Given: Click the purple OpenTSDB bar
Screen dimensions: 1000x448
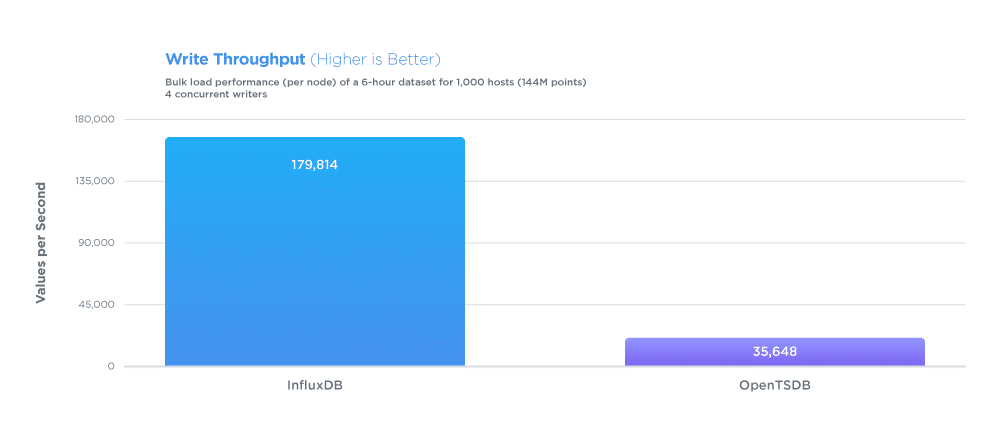Looking at the screenshot, I should [x=774, y=352].
